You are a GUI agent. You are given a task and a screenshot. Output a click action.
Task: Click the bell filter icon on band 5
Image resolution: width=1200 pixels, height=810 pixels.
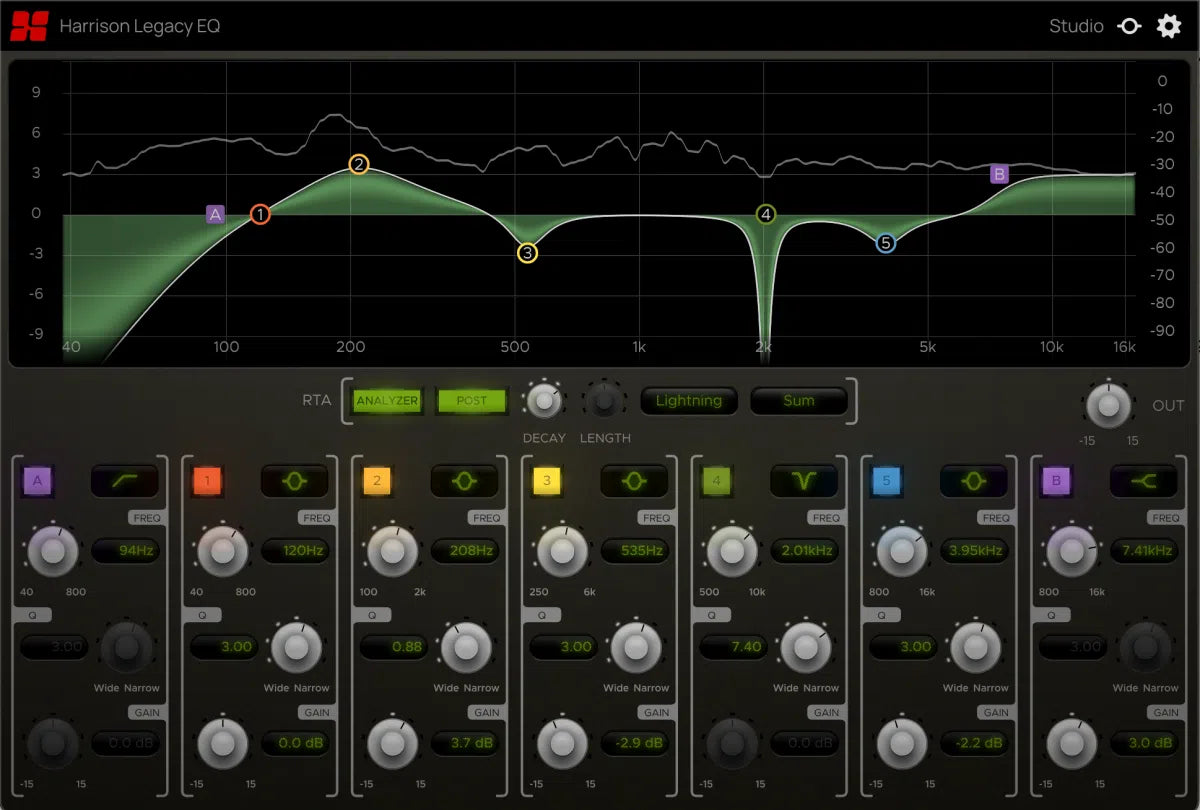(x=974, y=481)
